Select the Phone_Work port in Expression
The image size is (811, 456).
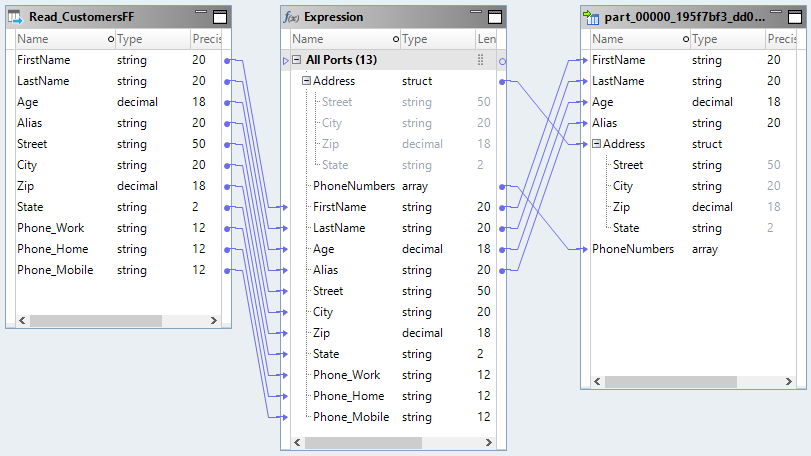(346, 375)
